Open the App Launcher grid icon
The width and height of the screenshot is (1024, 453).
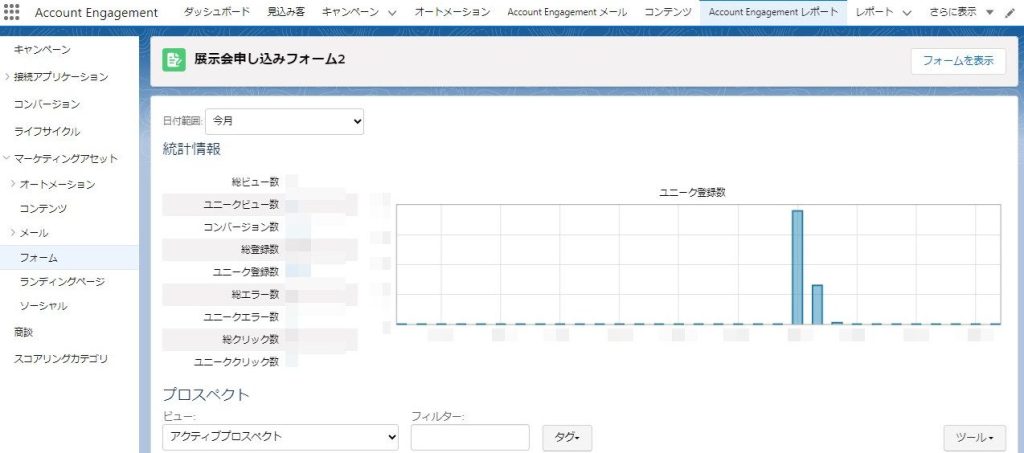(12, 12)
